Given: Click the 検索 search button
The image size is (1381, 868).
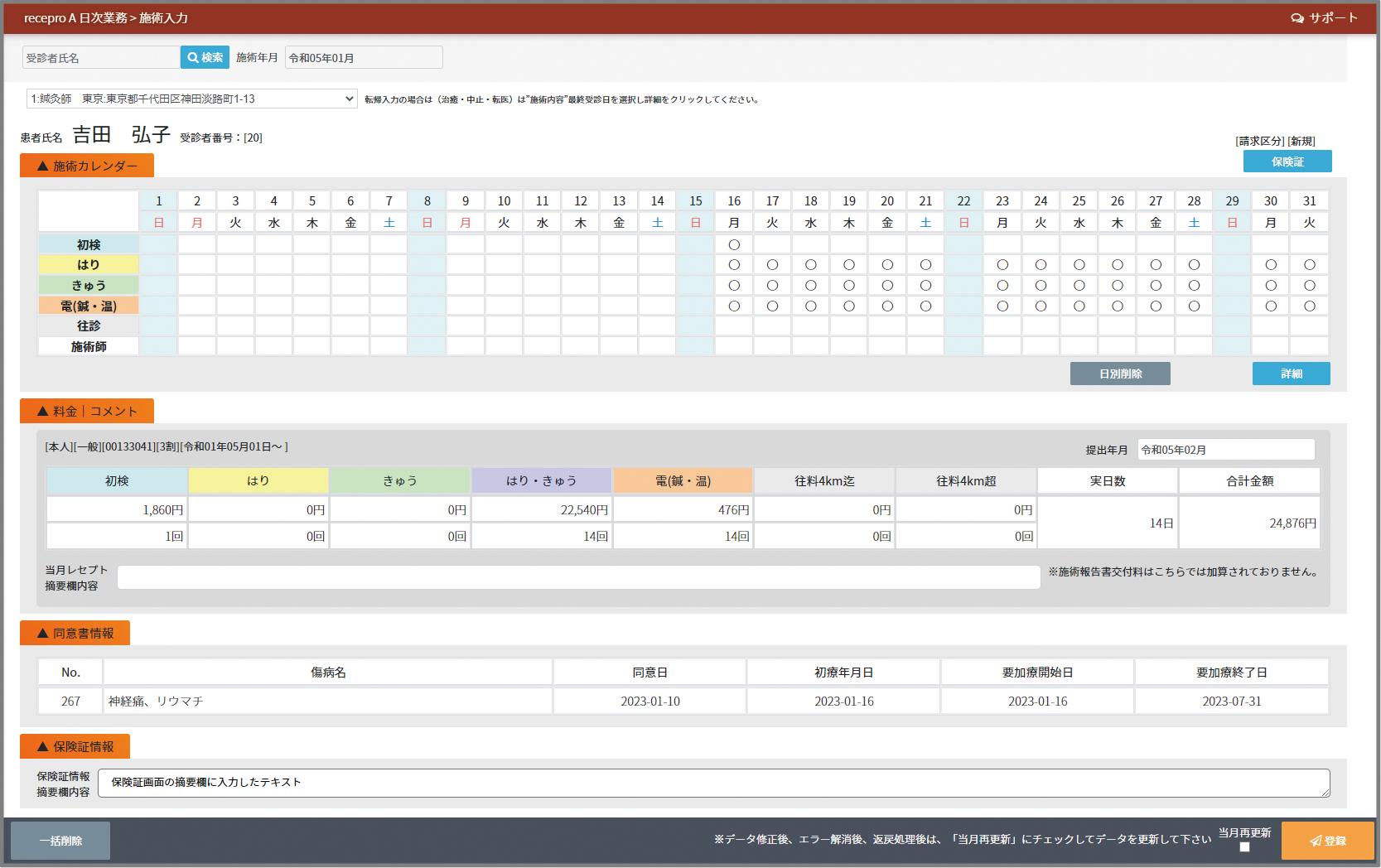Looking at the screenshot, I should (205, 57).
